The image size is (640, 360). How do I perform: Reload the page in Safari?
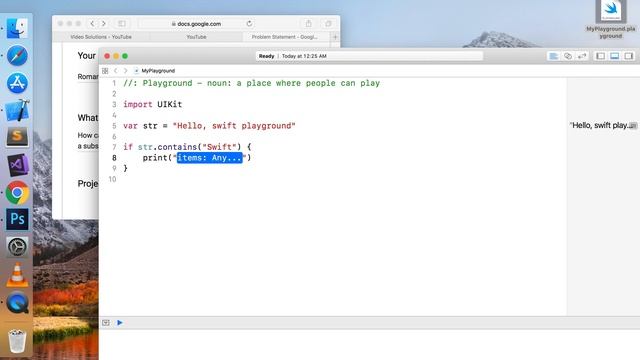[249, 24]
